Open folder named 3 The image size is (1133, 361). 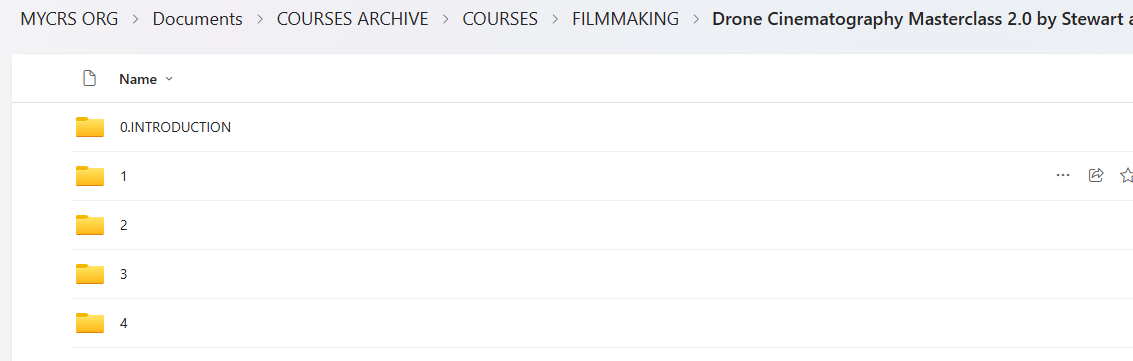click(124, 274)
